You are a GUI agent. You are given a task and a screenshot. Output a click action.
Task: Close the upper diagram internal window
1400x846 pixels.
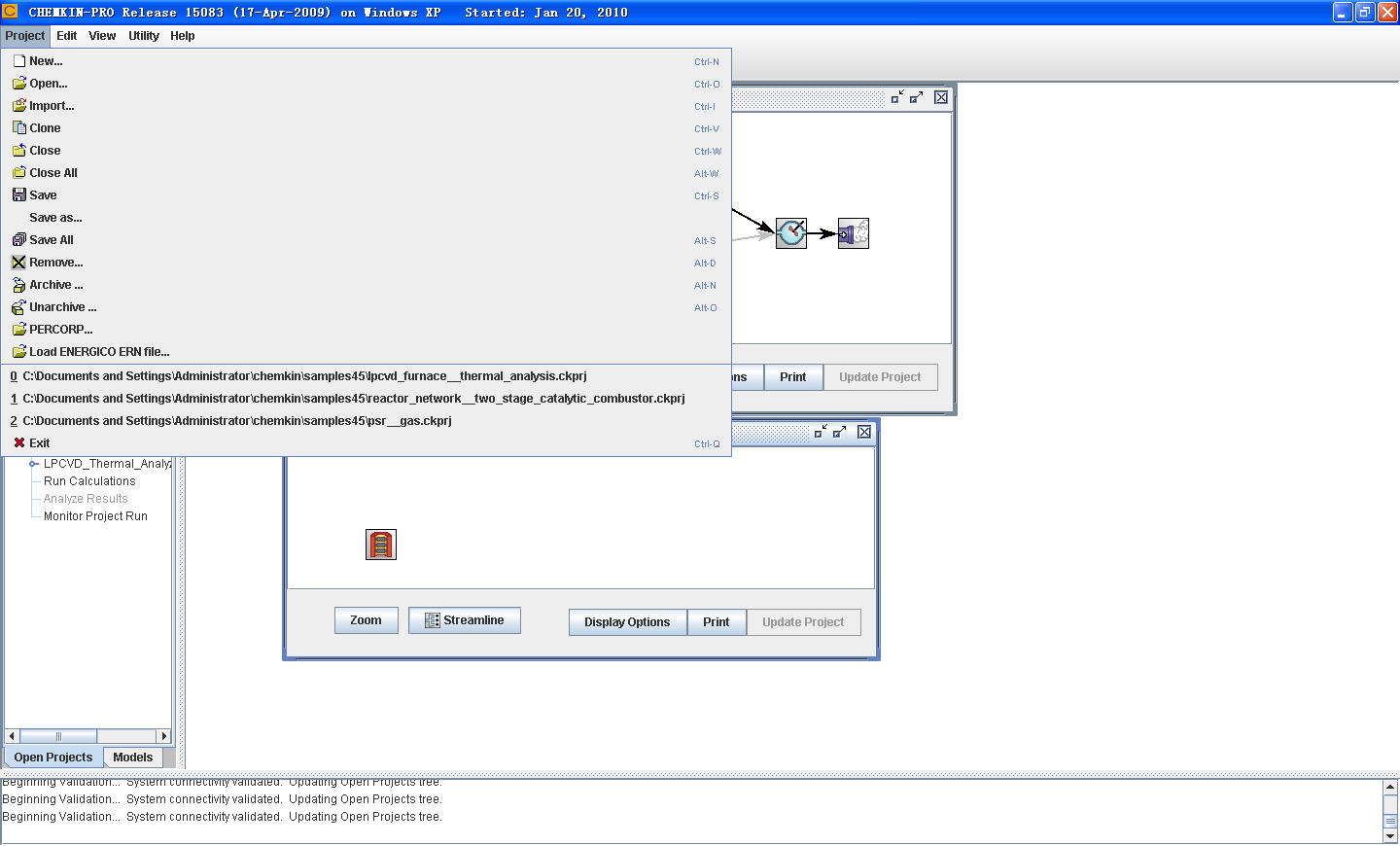click(x=941, y=97)
